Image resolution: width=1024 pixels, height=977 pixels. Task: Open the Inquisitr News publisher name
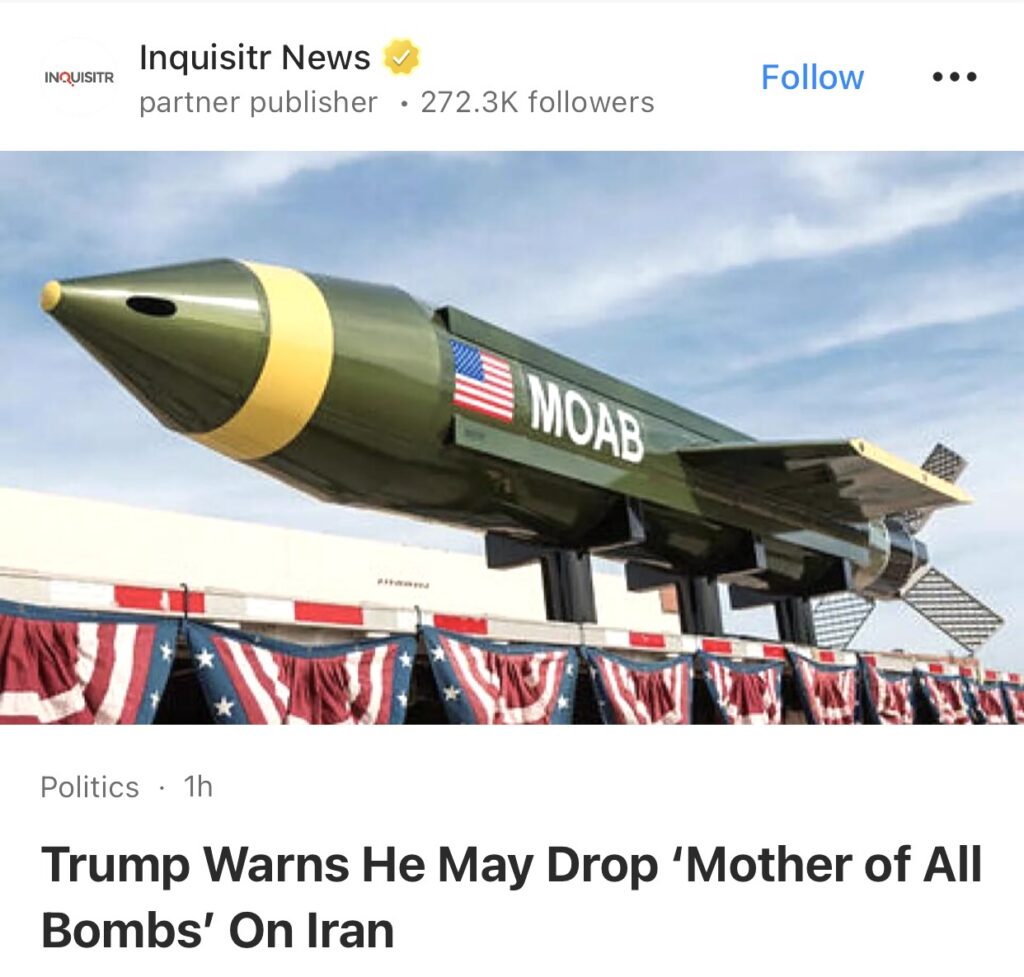(x=255, y=57)
